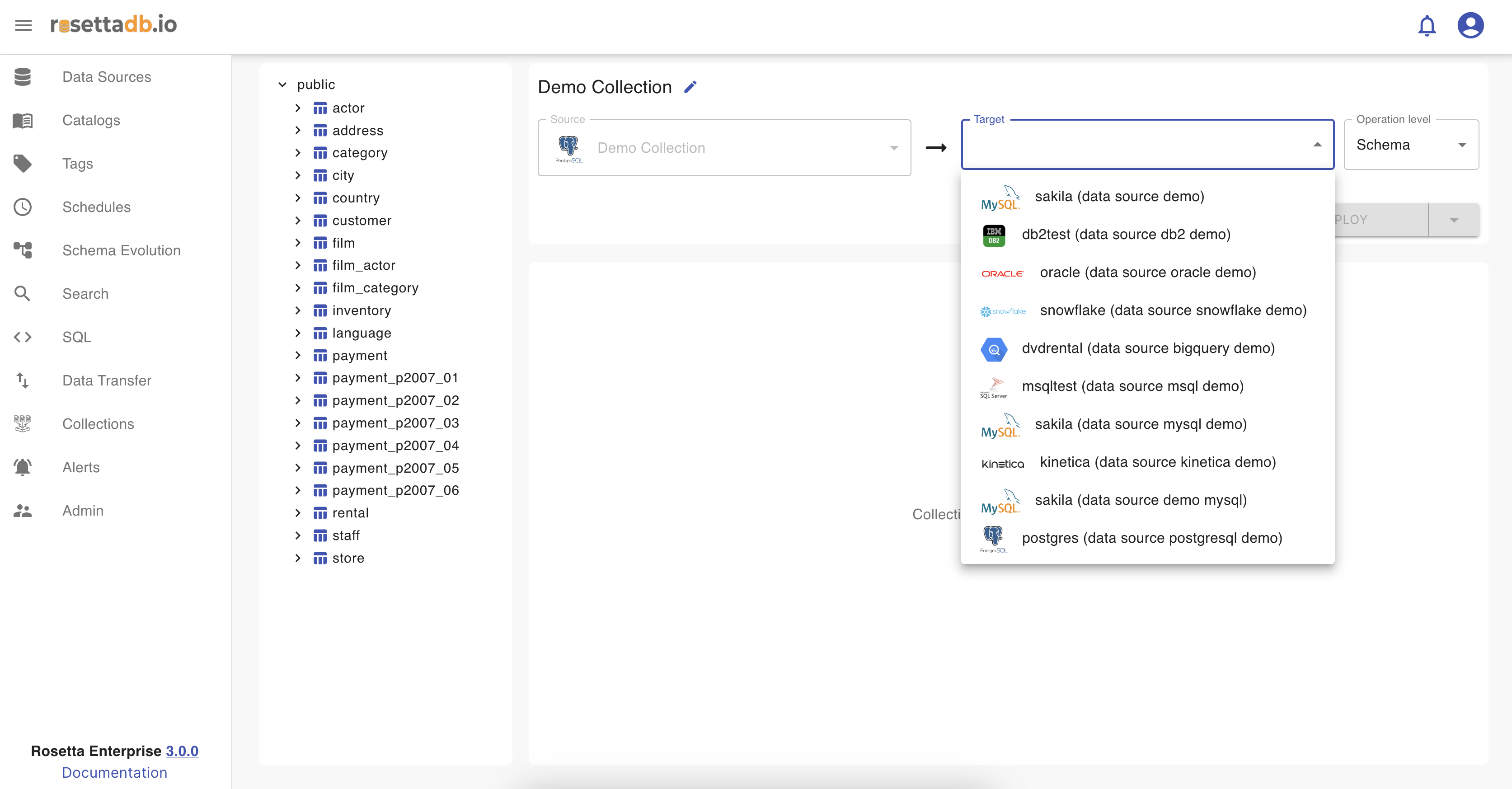Image resolution: width=1512 pixels, height=789 pixels.
Task: Open the Documentation link
Action: 114,773
